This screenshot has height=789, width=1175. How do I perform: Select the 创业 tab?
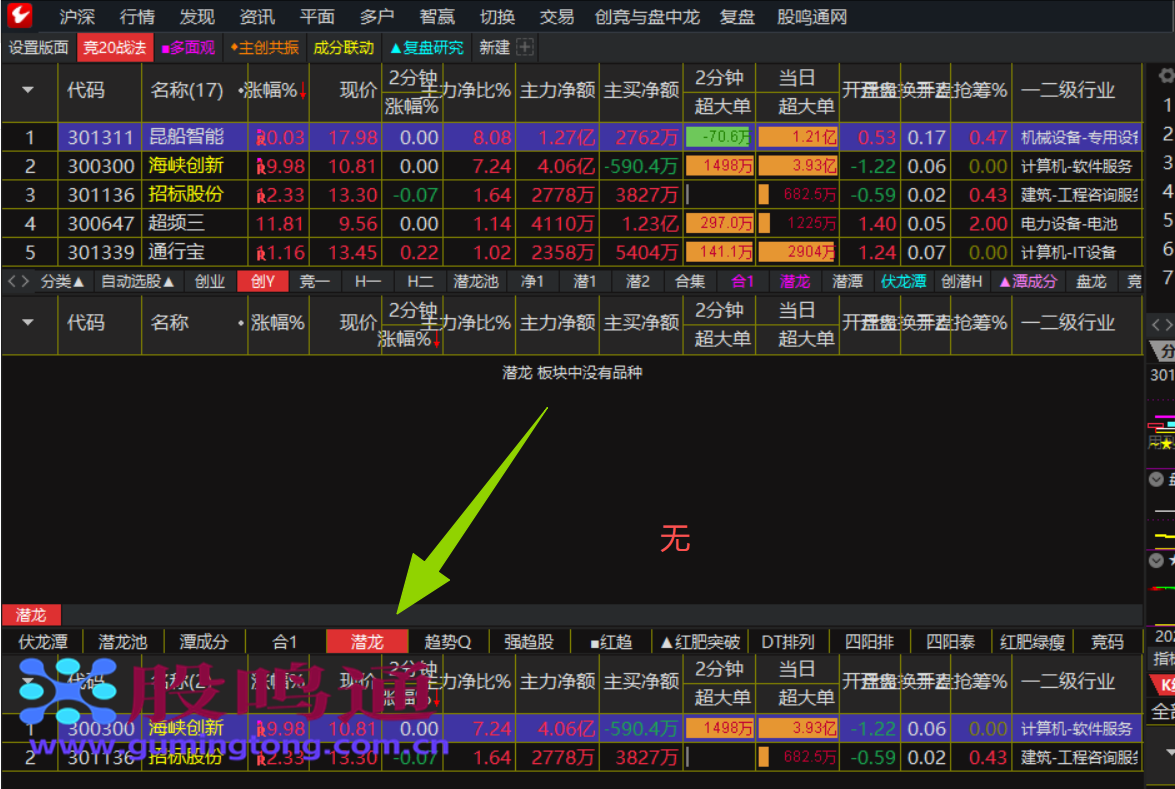pos(210,281)
